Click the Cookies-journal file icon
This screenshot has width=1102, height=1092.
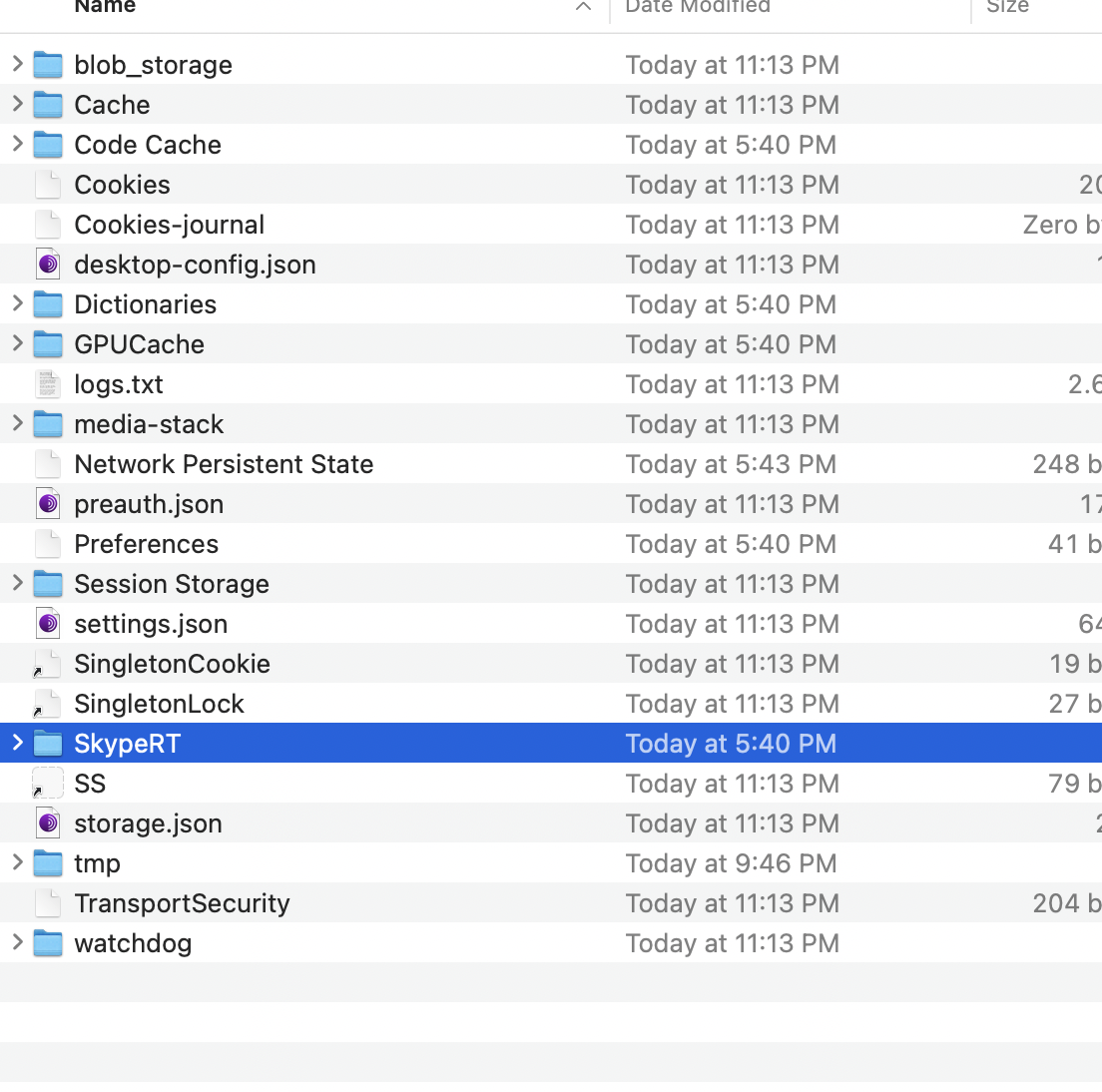coord(48,225)
